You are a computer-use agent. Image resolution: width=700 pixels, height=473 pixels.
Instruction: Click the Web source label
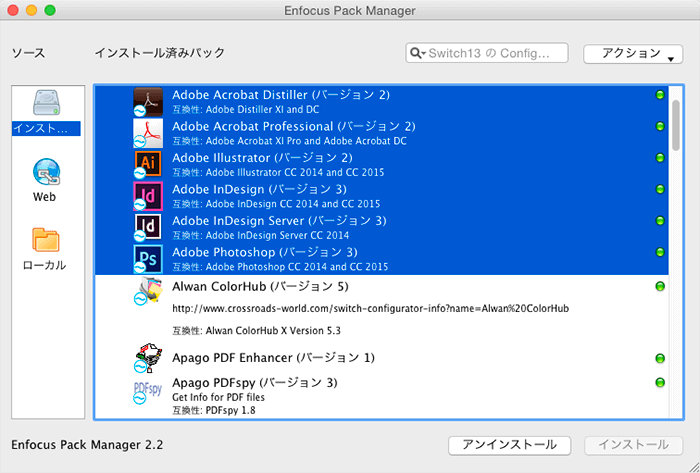click(44, 197)
